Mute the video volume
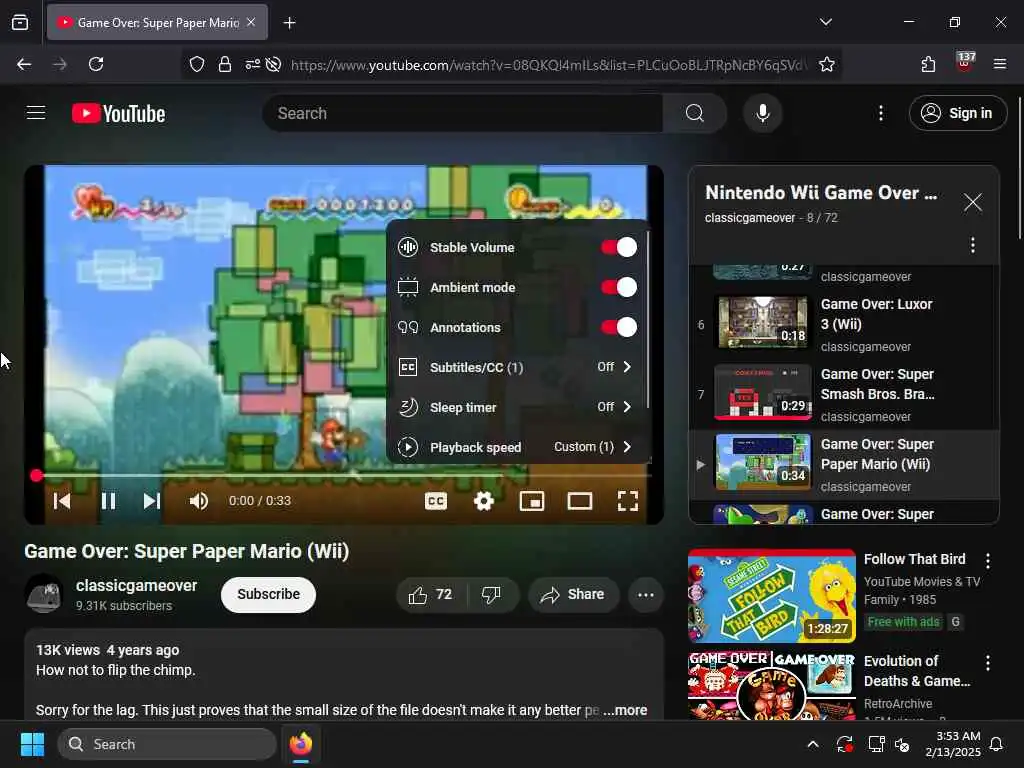This screenshot has height=768, width=1024. (x=198, y=501)
